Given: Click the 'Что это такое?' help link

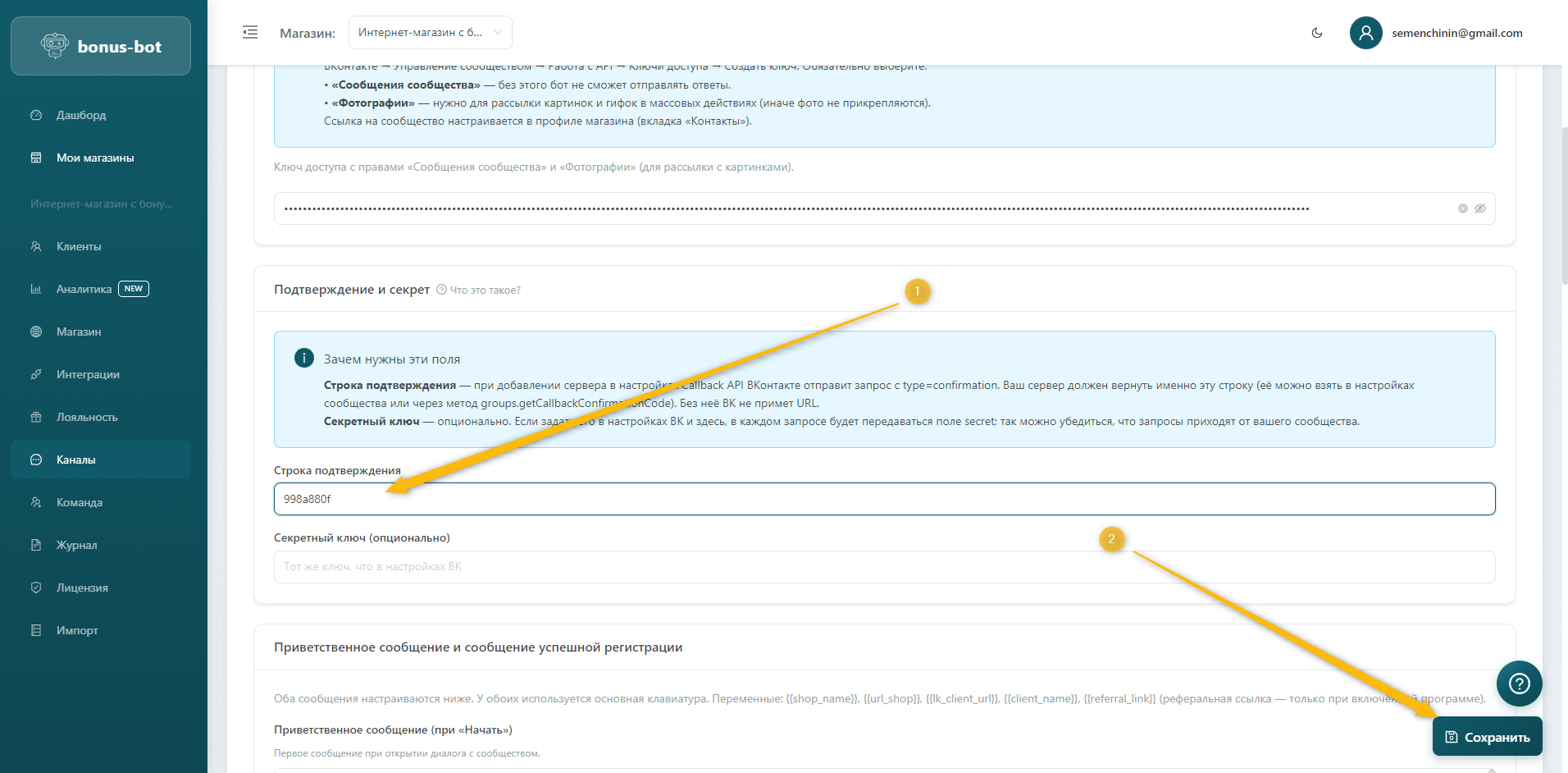Looking at the screenshot, I should 485,290.
